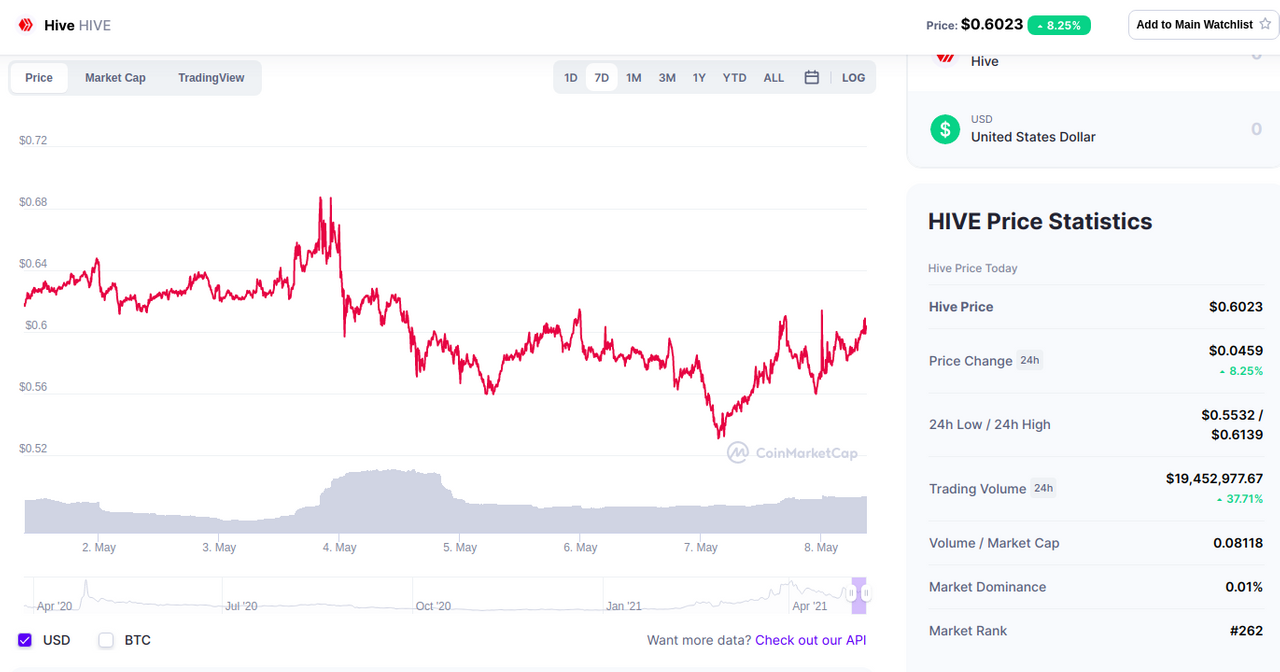The width and height of the screenshot is (1280, 672).
Task: Click the USD converter amount field
Action: point(1256,129)
